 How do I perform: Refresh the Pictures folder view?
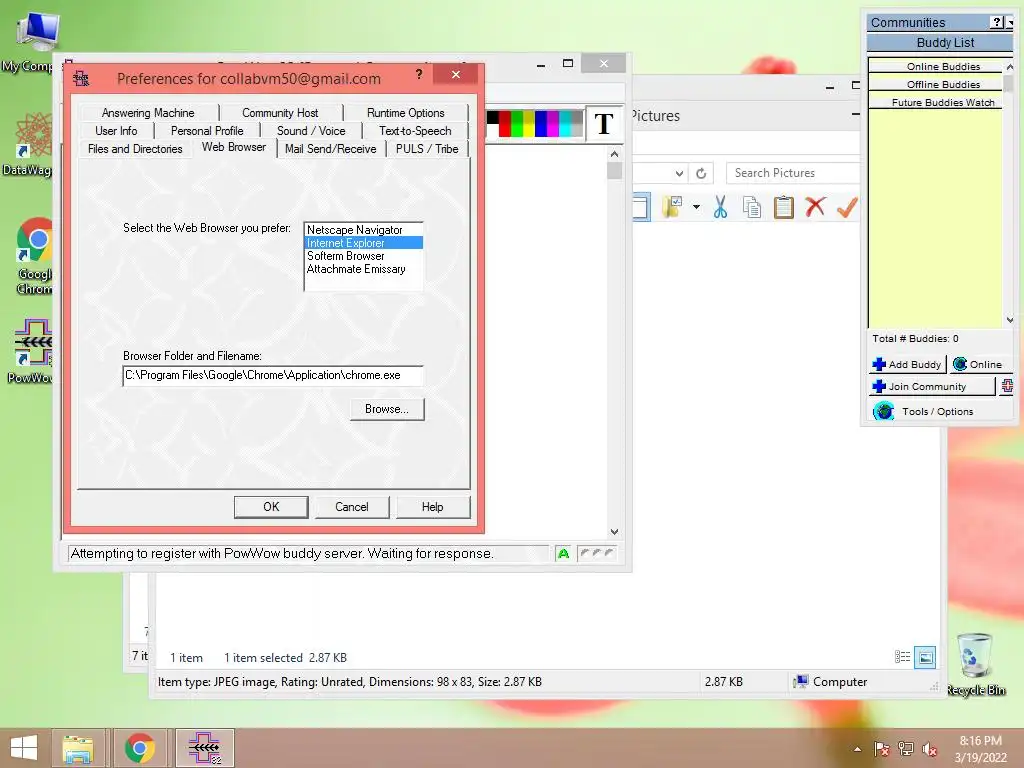[701, 173]
